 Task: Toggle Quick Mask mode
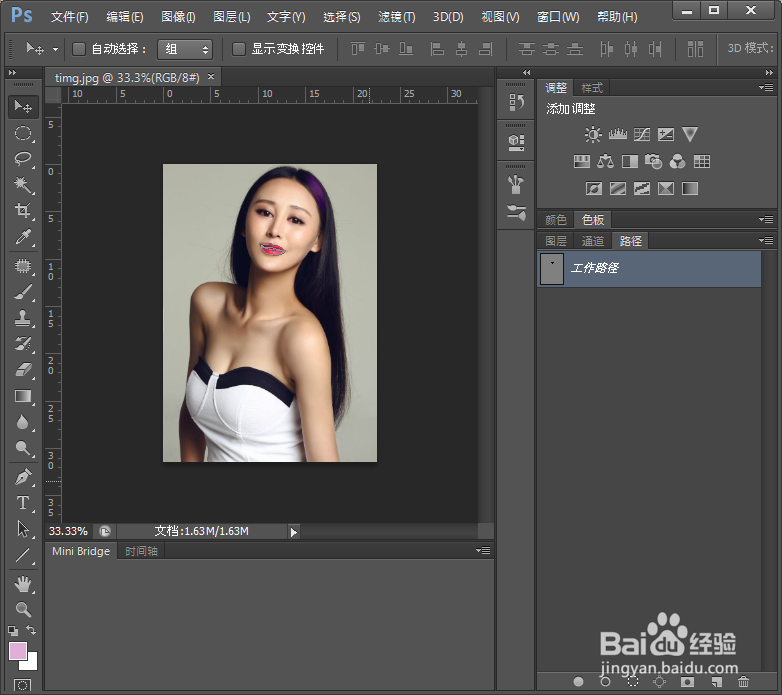pos(22,686)
